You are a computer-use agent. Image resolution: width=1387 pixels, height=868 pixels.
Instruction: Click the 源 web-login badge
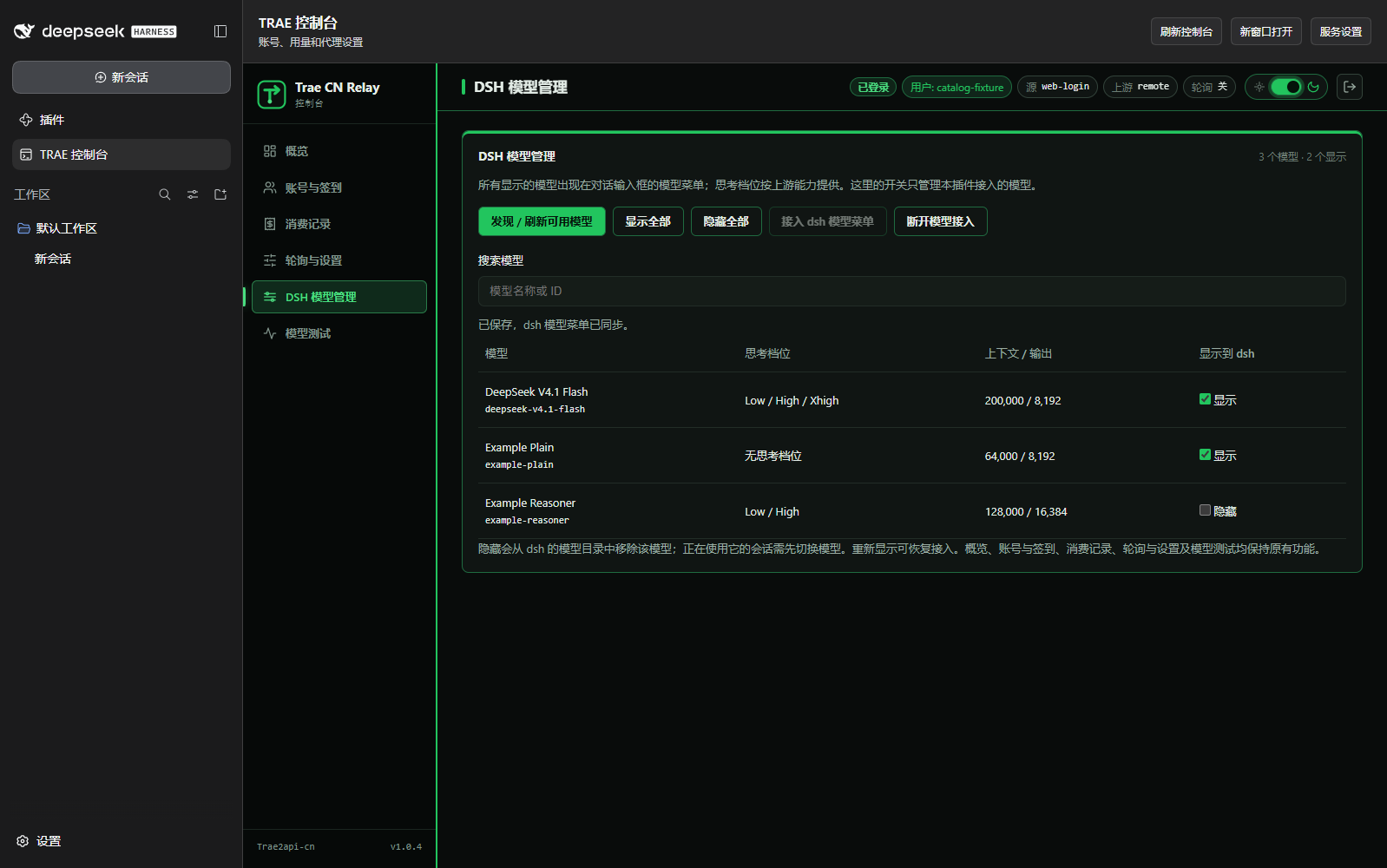[1057, 87]
